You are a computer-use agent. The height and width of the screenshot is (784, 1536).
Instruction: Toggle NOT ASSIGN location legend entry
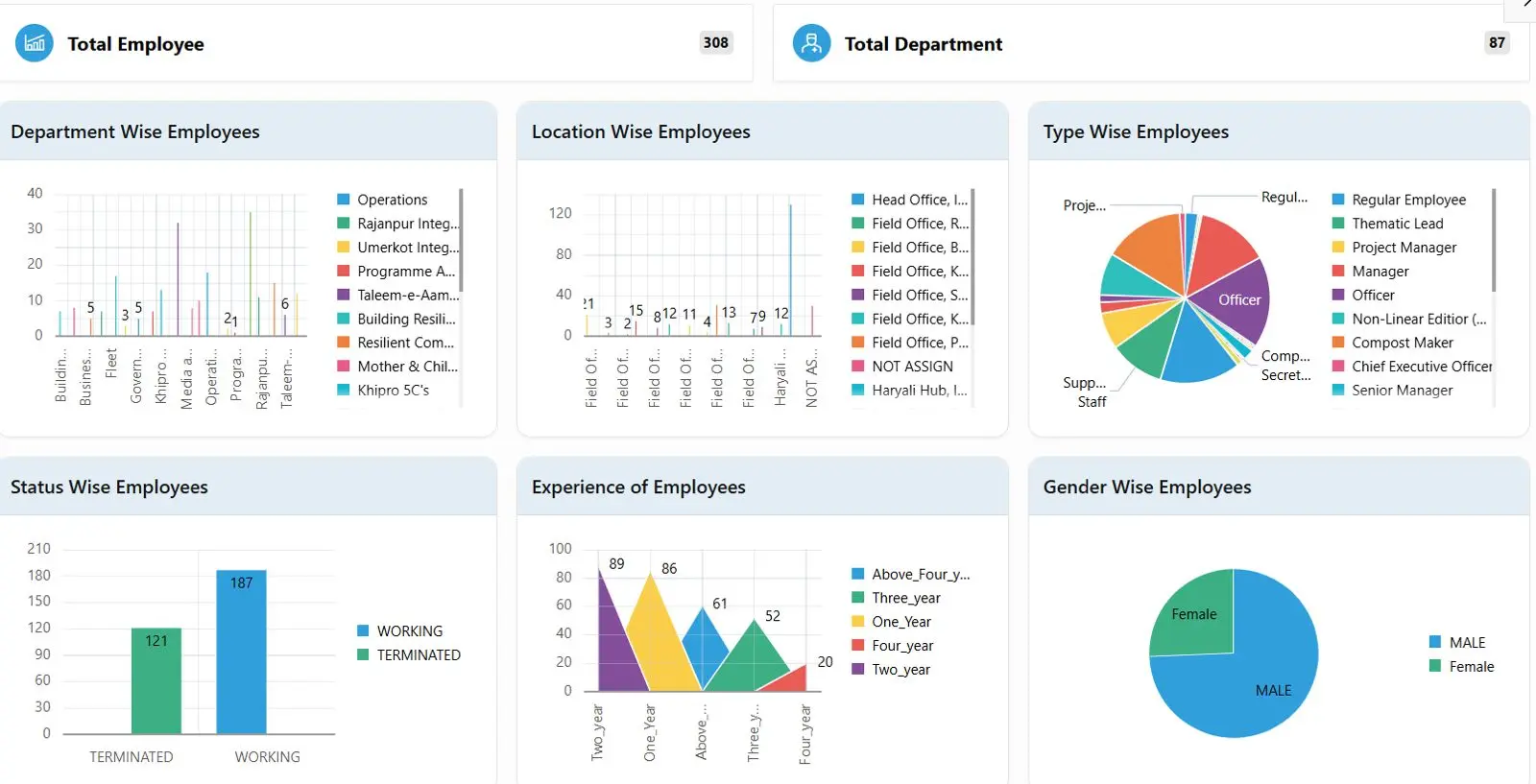(912, 367)
